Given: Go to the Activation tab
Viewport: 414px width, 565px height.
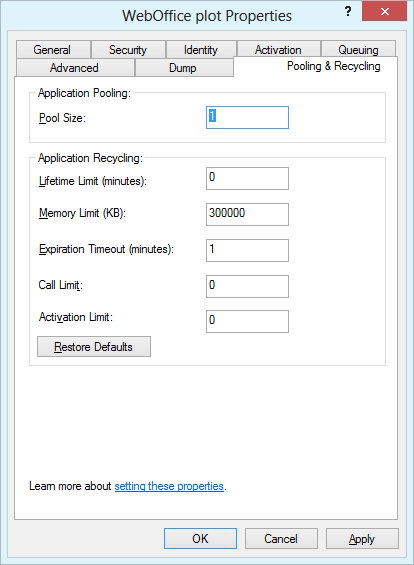Looking at the screenshot, I should 278,49.
